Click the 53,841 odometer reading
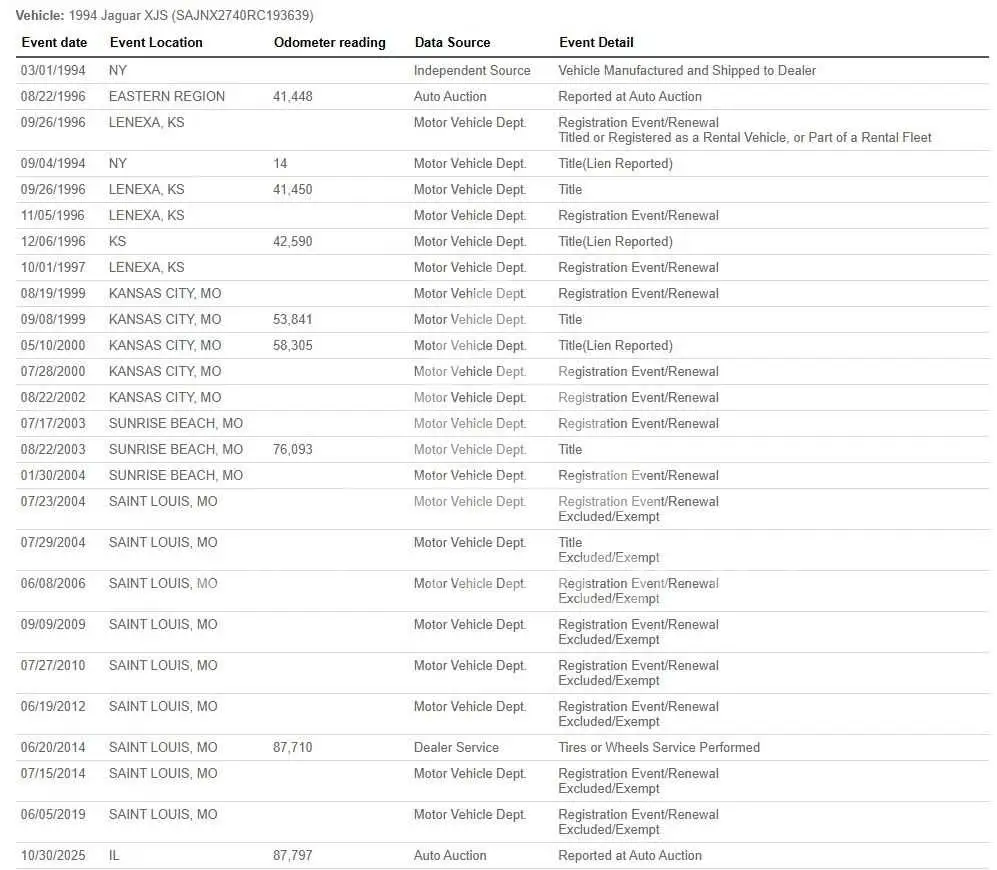This screenshot has width=997, height=870. (292, 320)
